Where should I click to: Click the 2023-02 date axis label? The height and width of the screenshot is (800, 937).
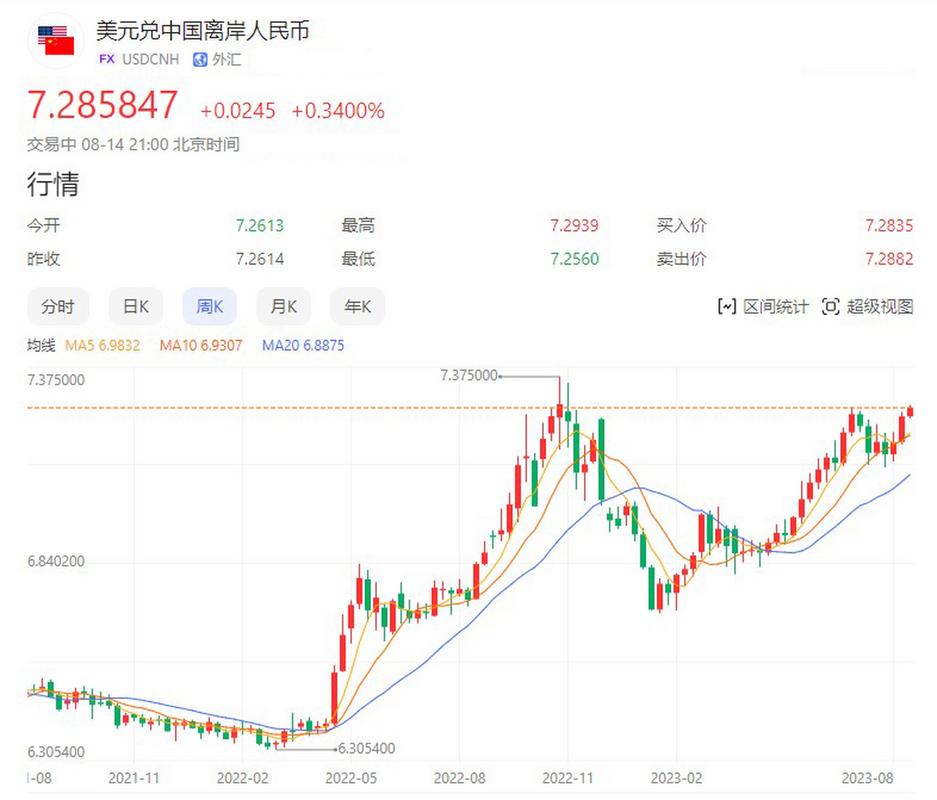[676, 778]
